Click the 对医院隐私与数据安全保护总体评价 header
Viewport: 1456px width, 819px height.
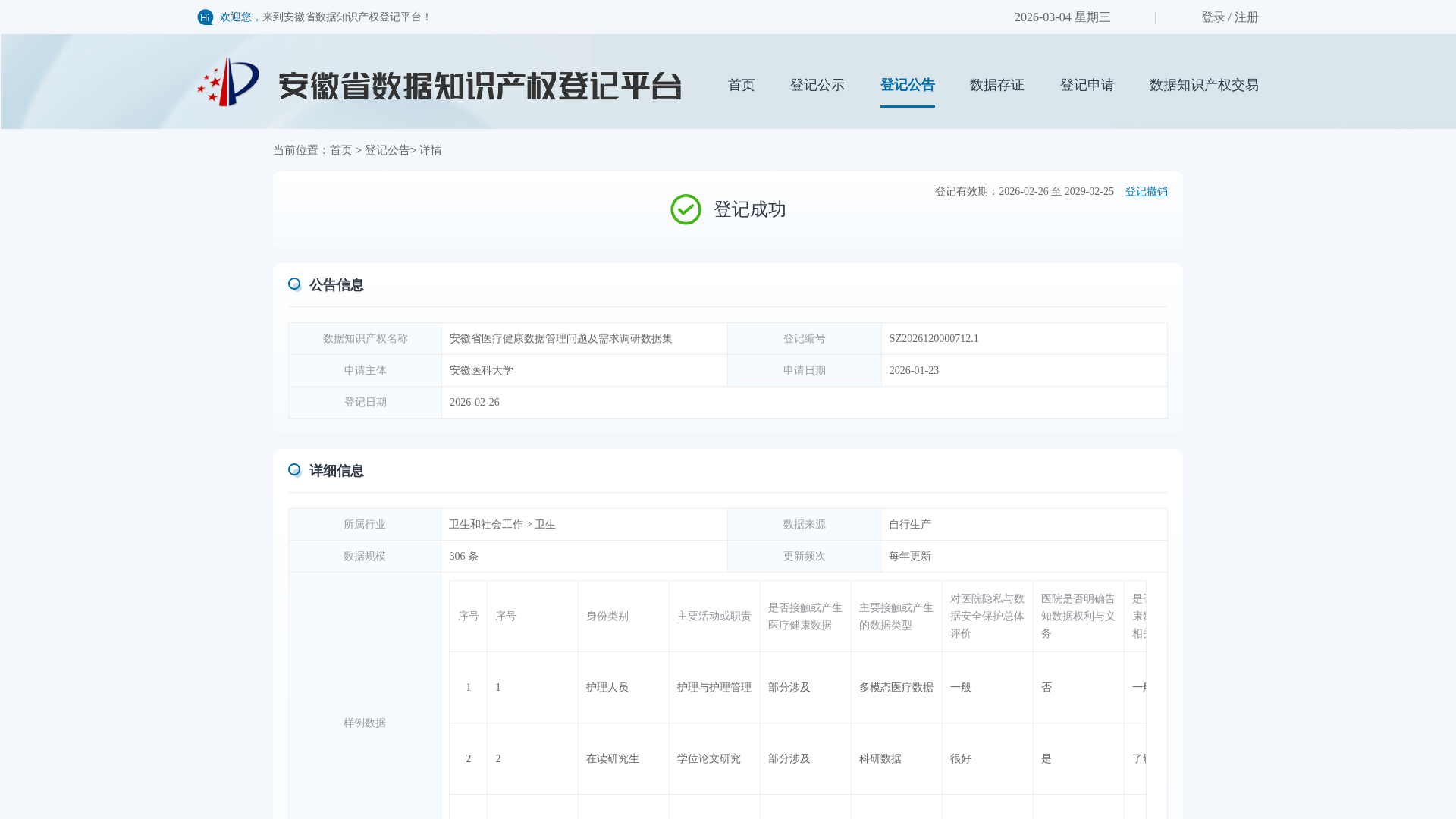coord(987,617)
